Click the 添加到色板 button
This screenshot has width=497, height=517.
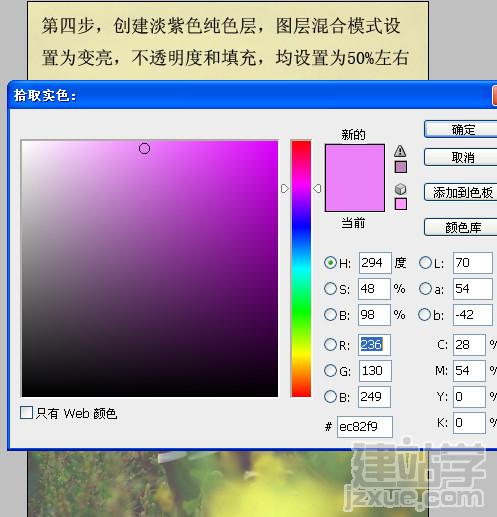[x=461, y=192]
